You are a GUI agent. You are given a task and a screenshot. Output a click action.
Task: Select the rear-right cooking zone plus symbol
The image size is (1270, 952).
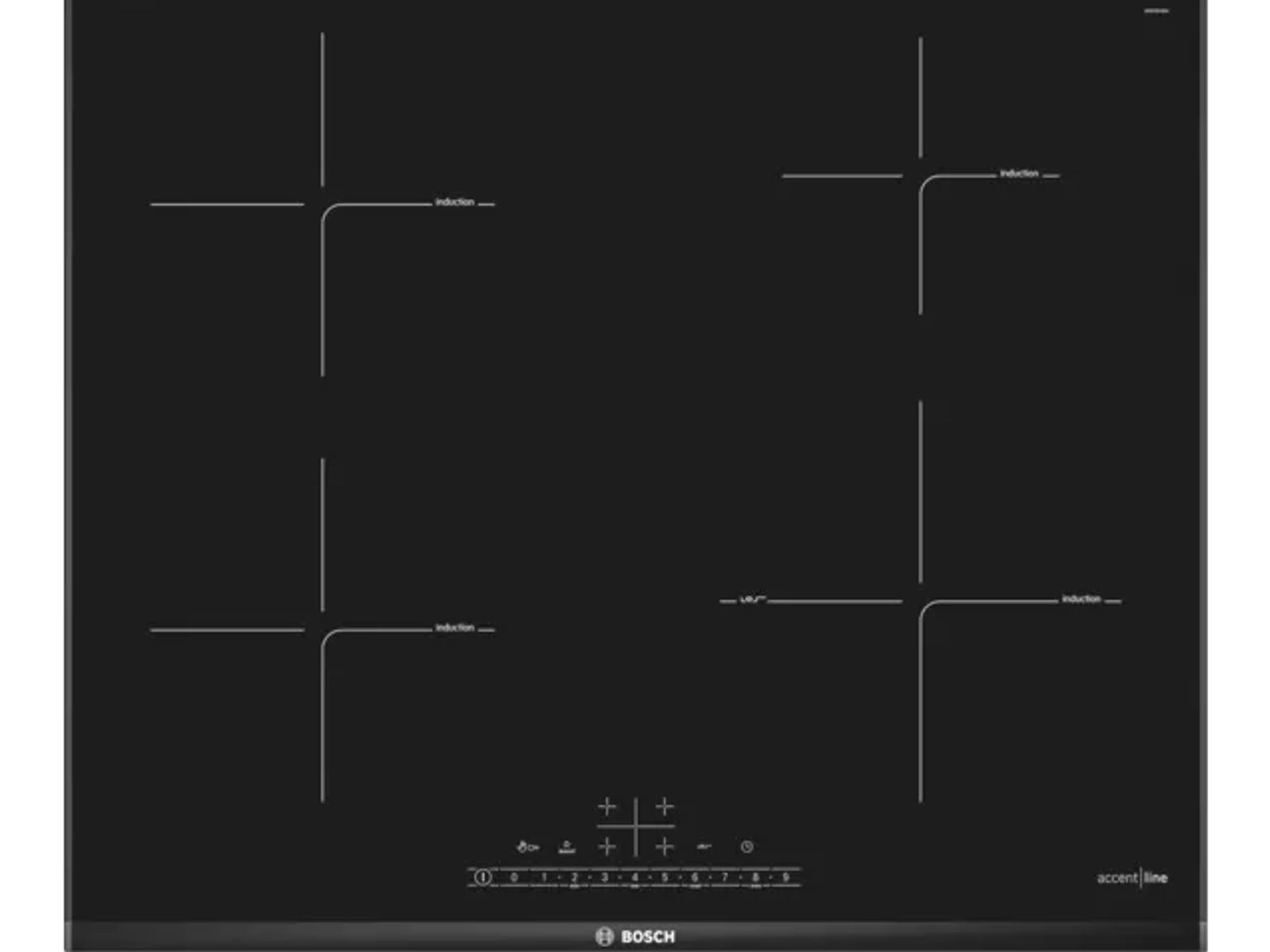pyautogui.click(x=665, y=807)
